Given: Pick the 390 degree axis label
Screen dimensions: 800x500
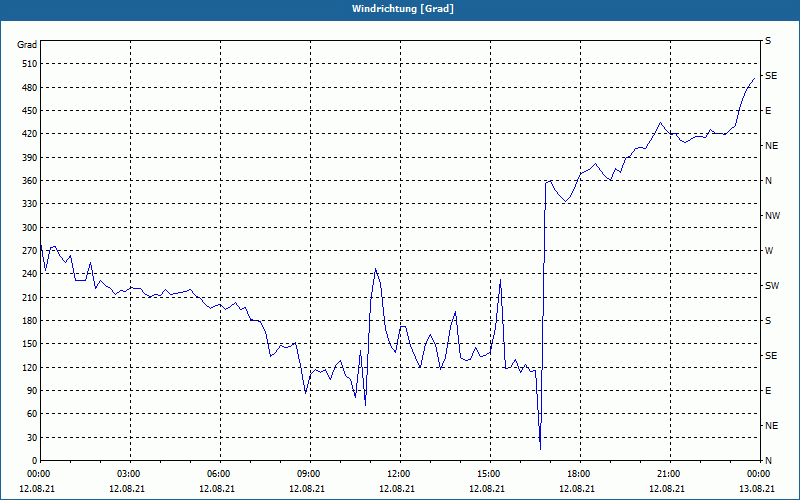Looking at the screenshot, I should tap(30, 157).
